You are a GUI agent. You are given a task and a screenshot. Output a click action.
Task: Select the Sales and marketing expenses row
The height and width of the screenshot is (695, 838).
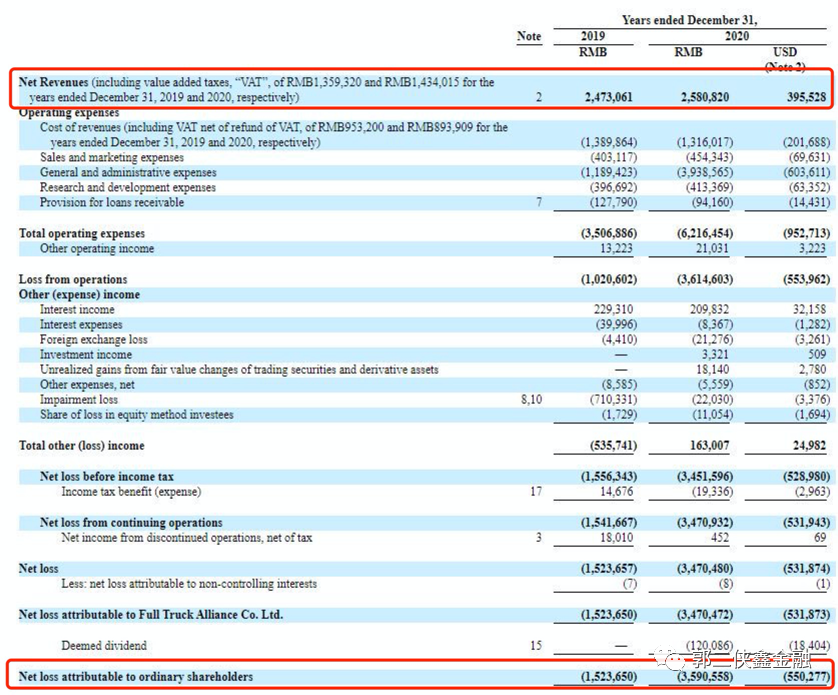(425, 157)
